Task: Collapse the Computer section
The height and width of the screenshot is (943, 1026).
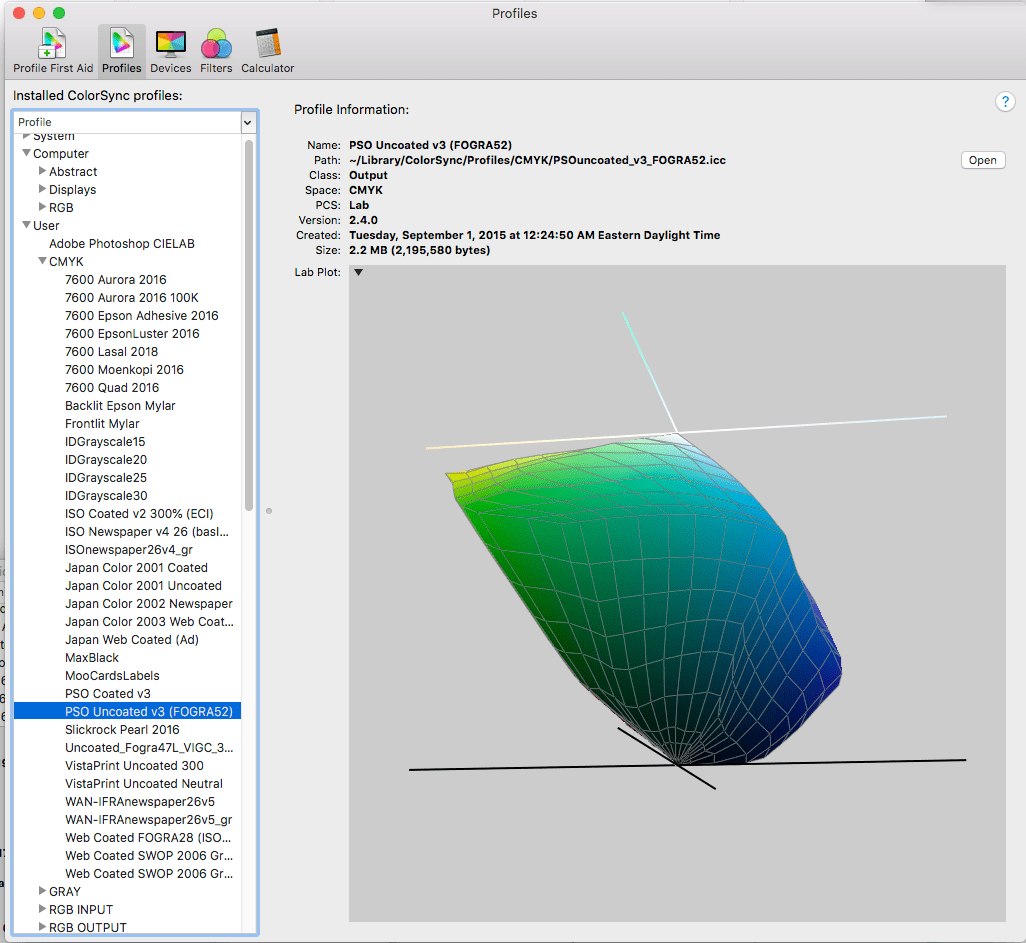Action: (25, 153)
